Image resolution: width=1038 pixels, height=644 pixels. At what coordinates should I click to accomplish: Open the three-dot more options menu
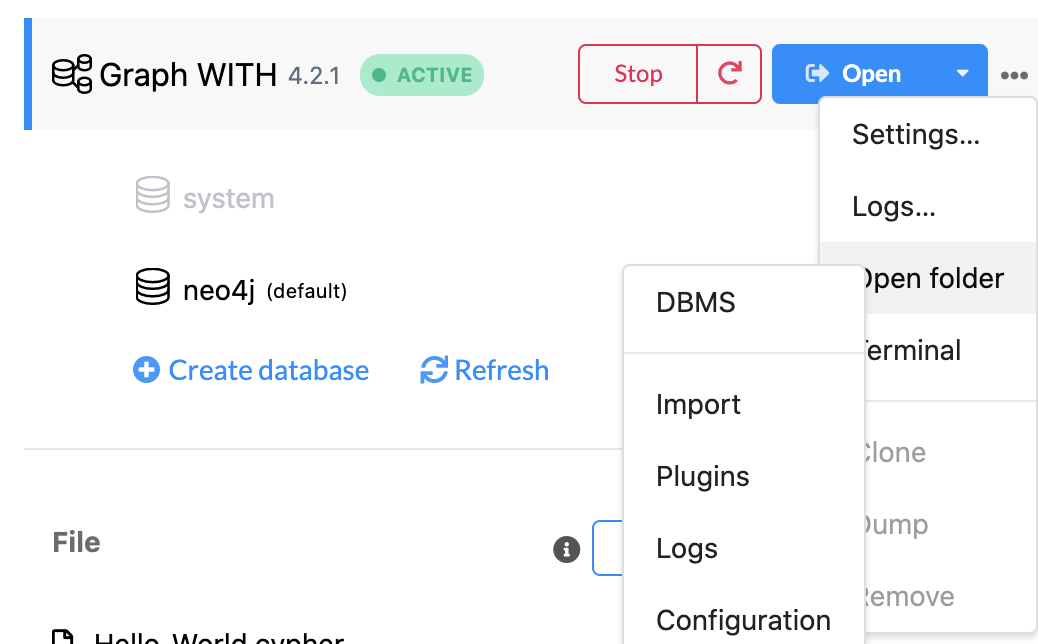coord(1014,75)
